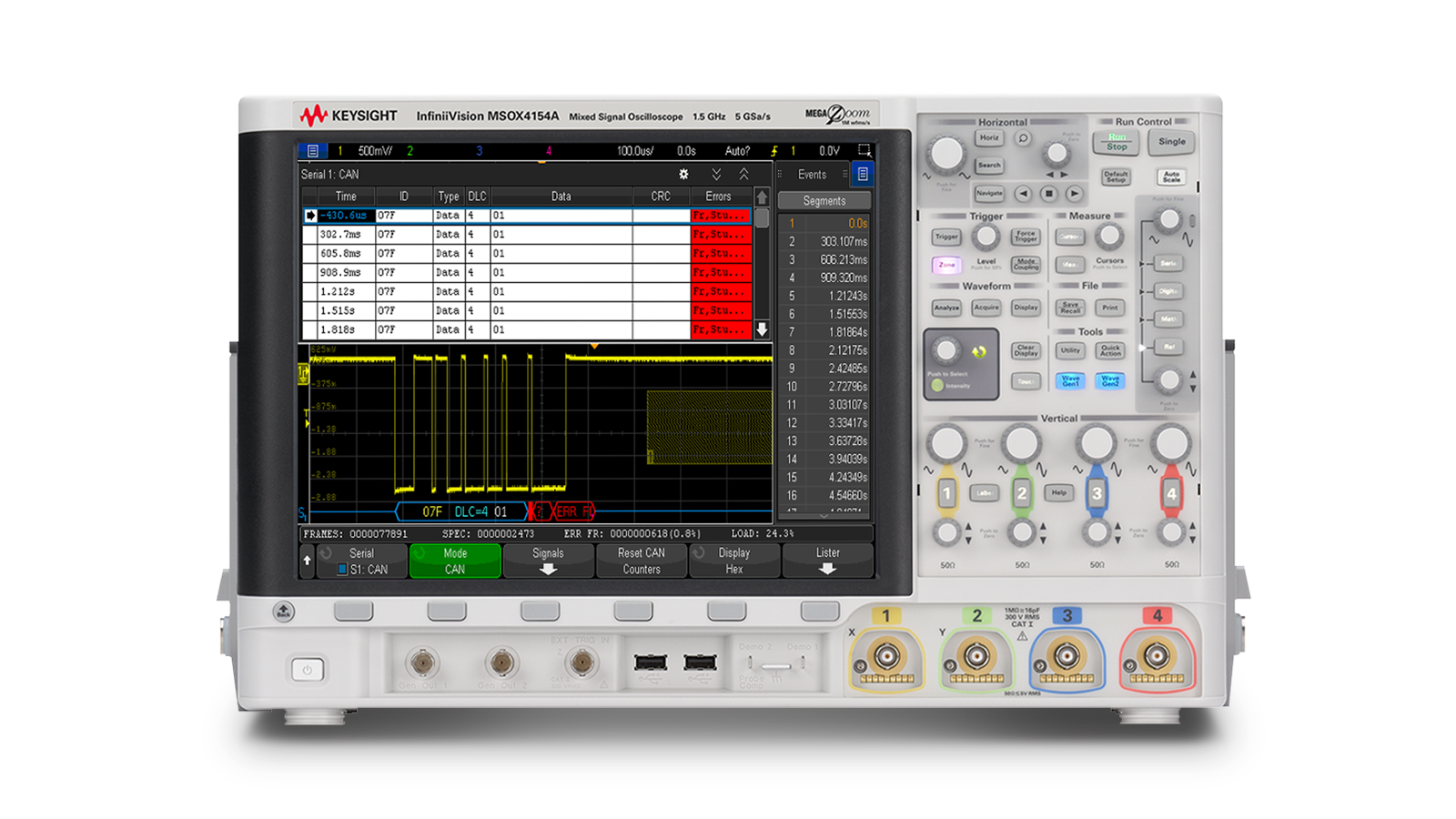Toggle the Ref waveform key
The height and width of the screenshot is (819, 1456).
(1168, 348)
